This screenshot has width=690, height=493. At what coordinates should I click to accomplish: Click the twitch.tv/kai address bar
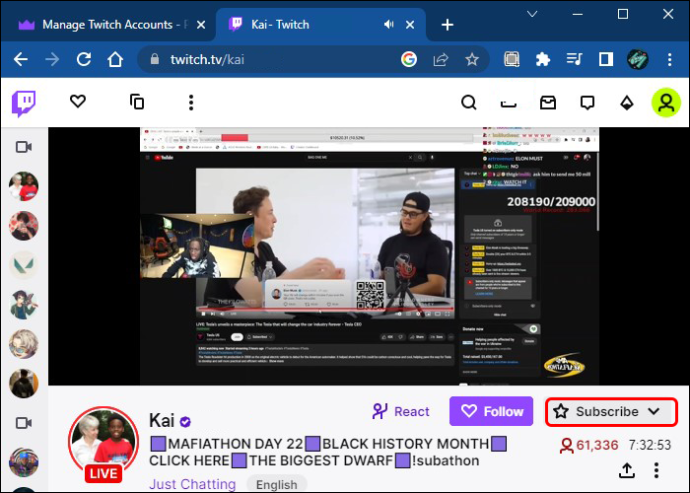click(313, 59)
